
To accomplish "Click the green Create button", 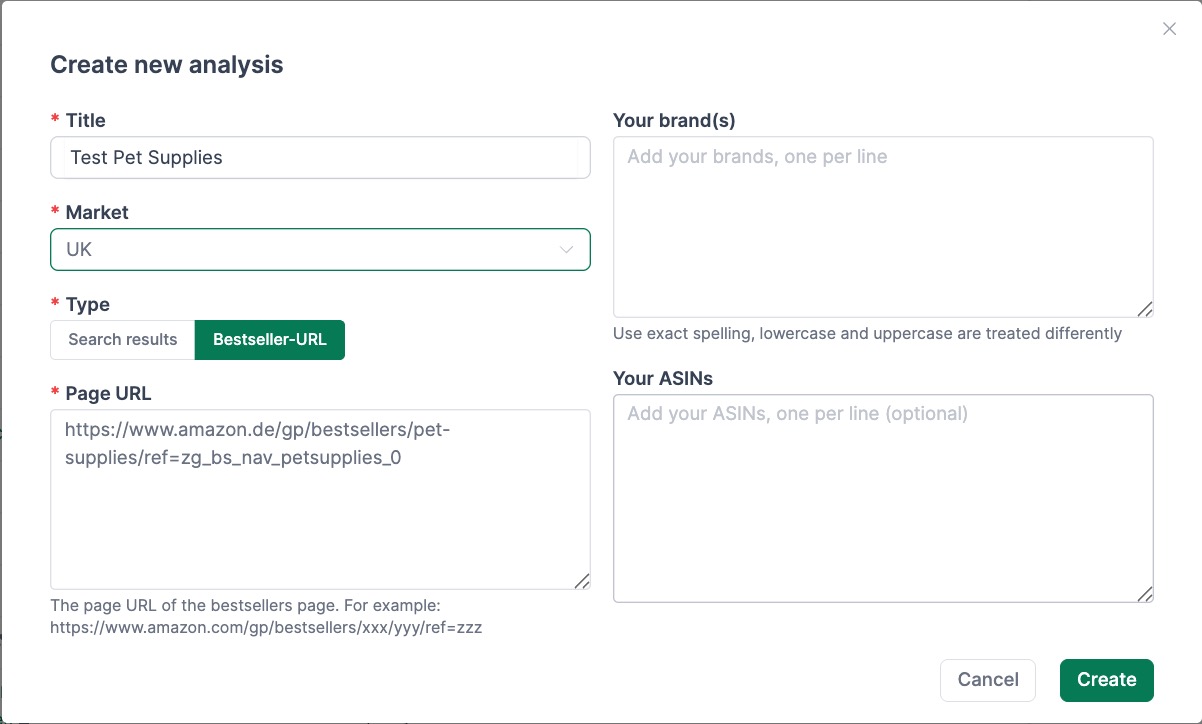I will 1106,680.
